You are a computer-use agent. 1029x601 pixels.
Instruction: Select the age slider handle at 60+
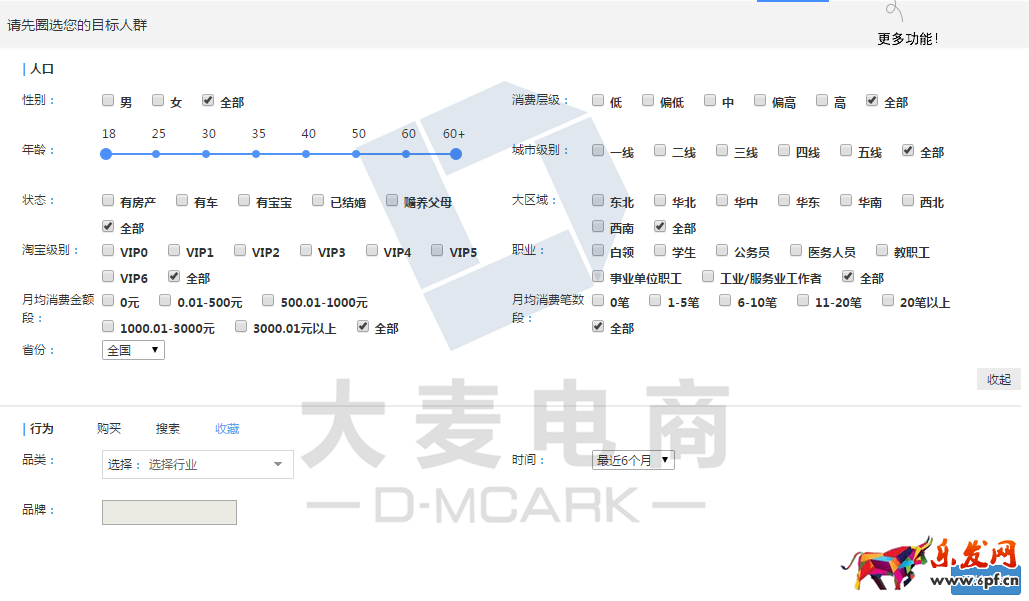tap(456, 154)
